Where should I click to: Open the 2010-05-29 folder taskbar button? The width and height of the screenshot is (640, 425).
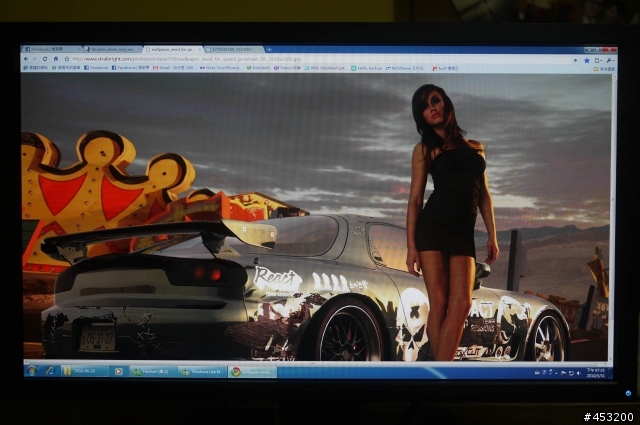click(85, 371)
